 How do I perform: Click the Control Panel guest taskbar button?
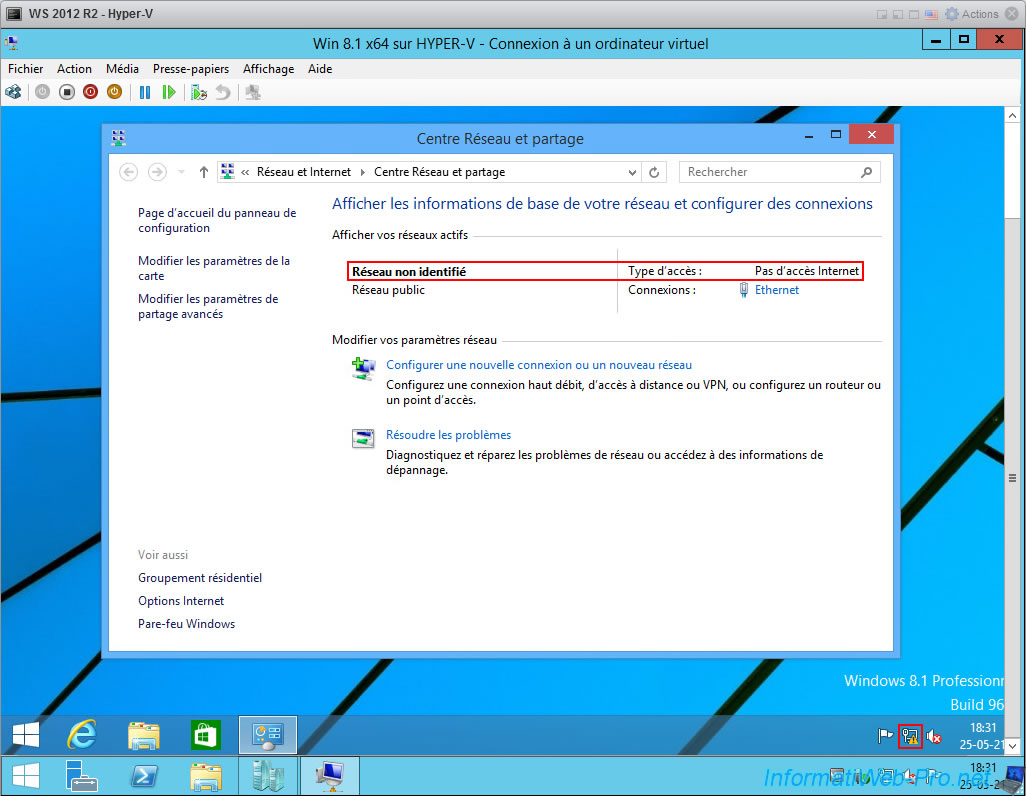[x=268, y=734]
